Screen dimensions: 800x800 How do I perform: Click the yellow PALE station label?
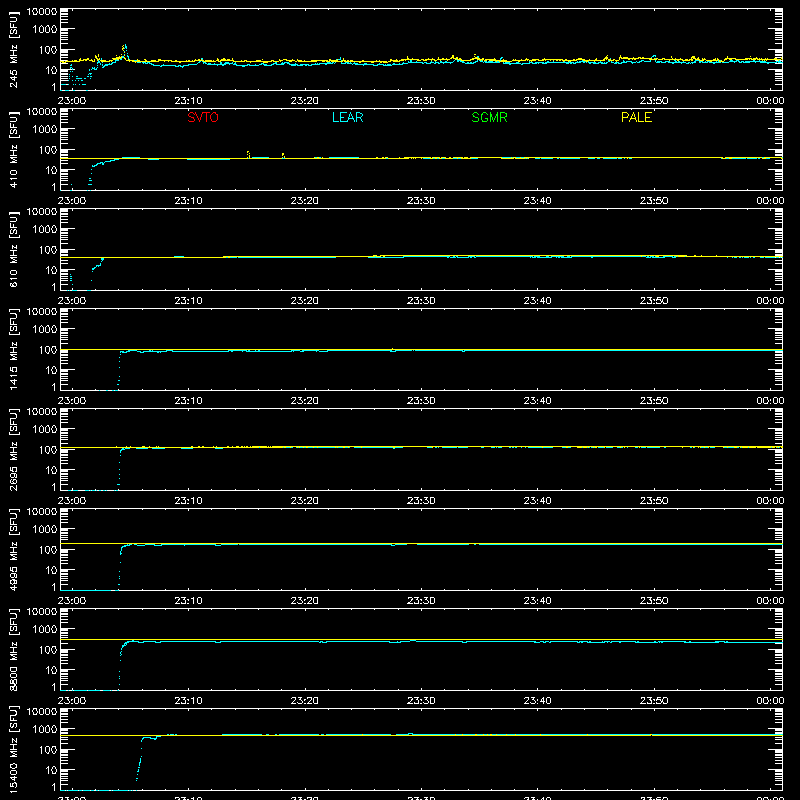(636, 117)
